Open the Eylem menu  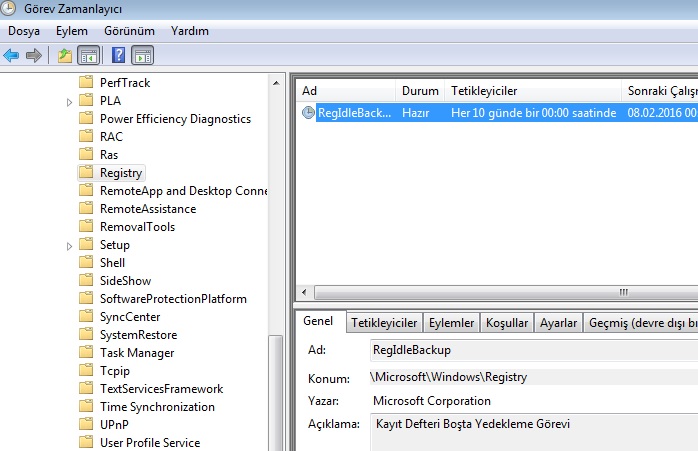pyautogui.click(x=72, y=31)
